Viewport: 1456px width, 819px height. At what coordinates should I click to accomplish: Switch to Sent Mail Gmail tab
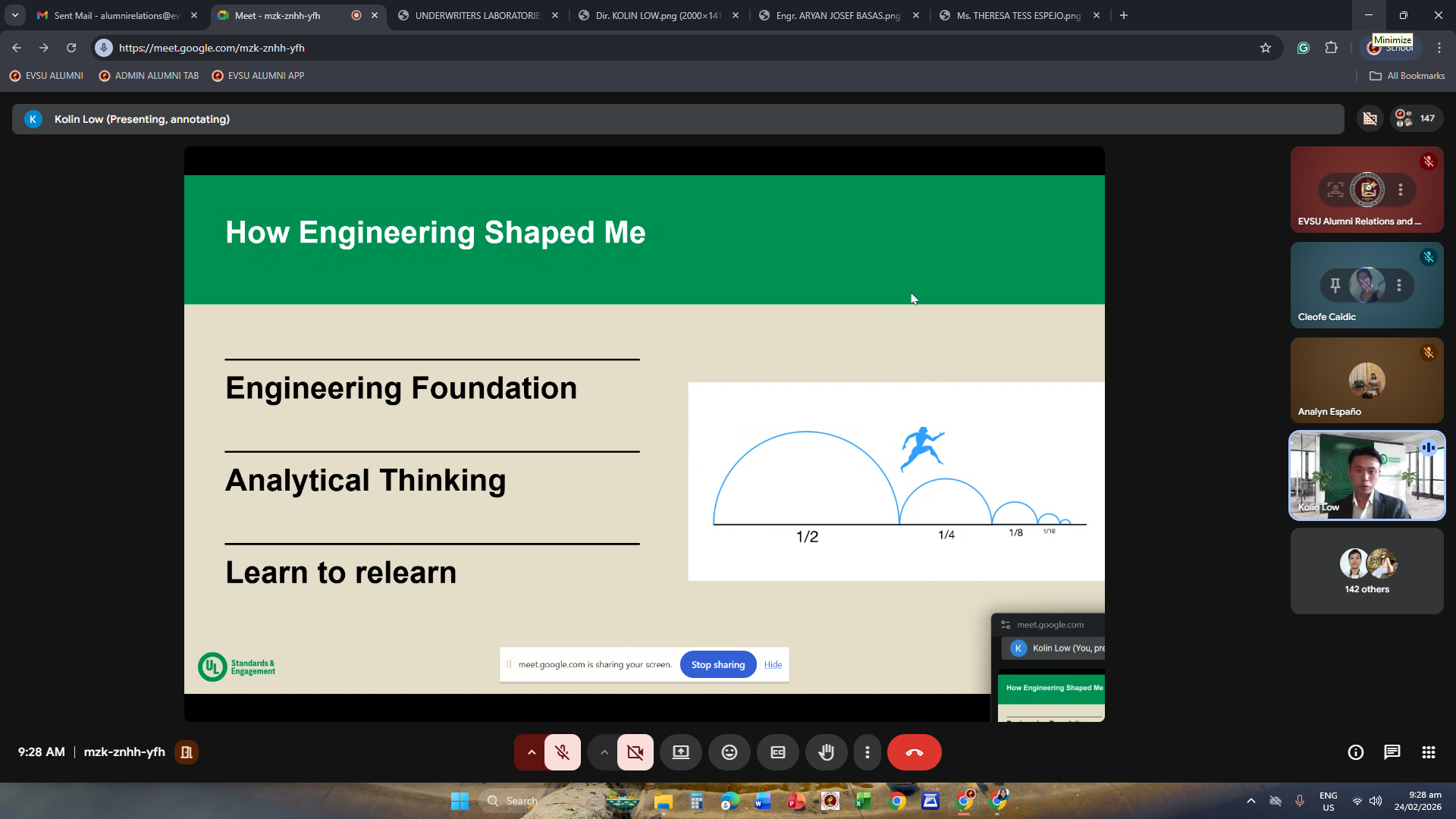point(114,15)
